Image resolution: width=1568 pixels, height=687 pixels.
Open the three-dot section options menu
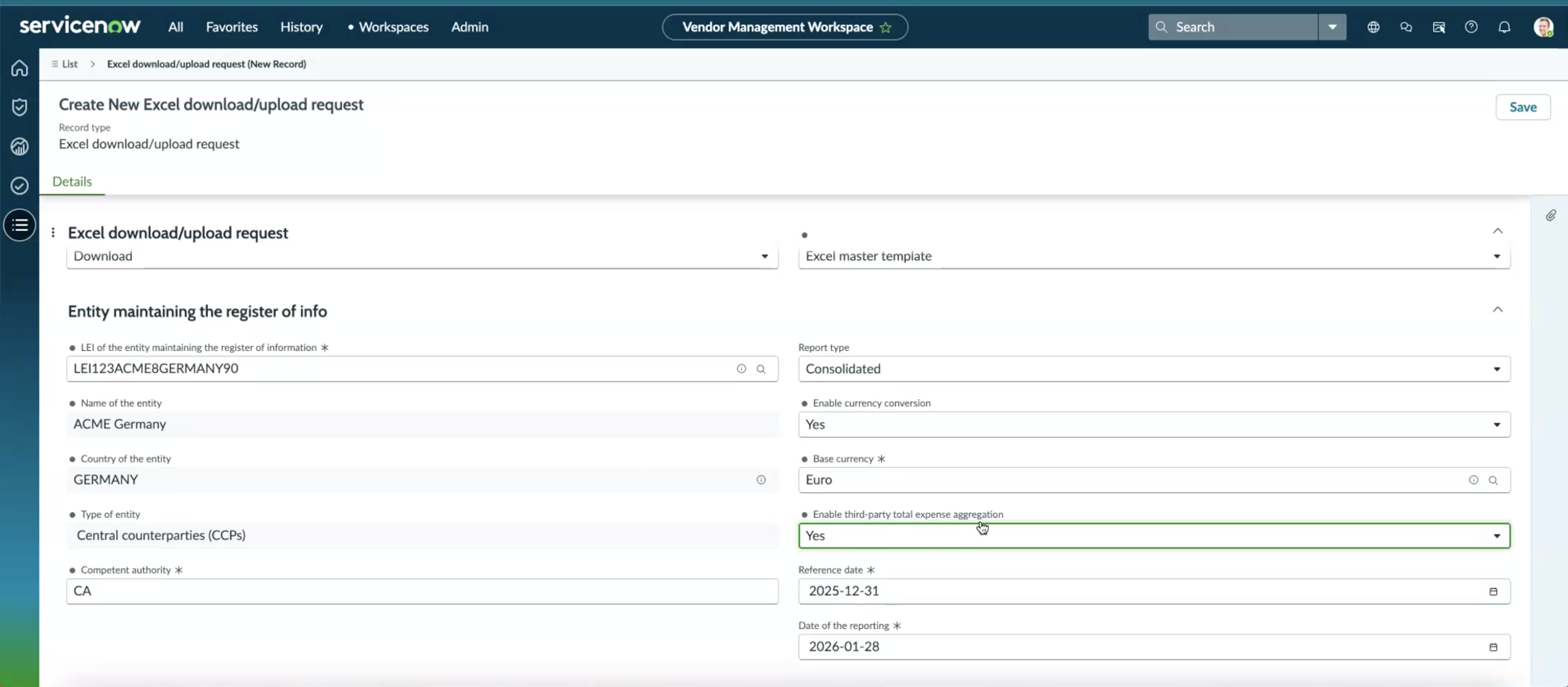53,233
